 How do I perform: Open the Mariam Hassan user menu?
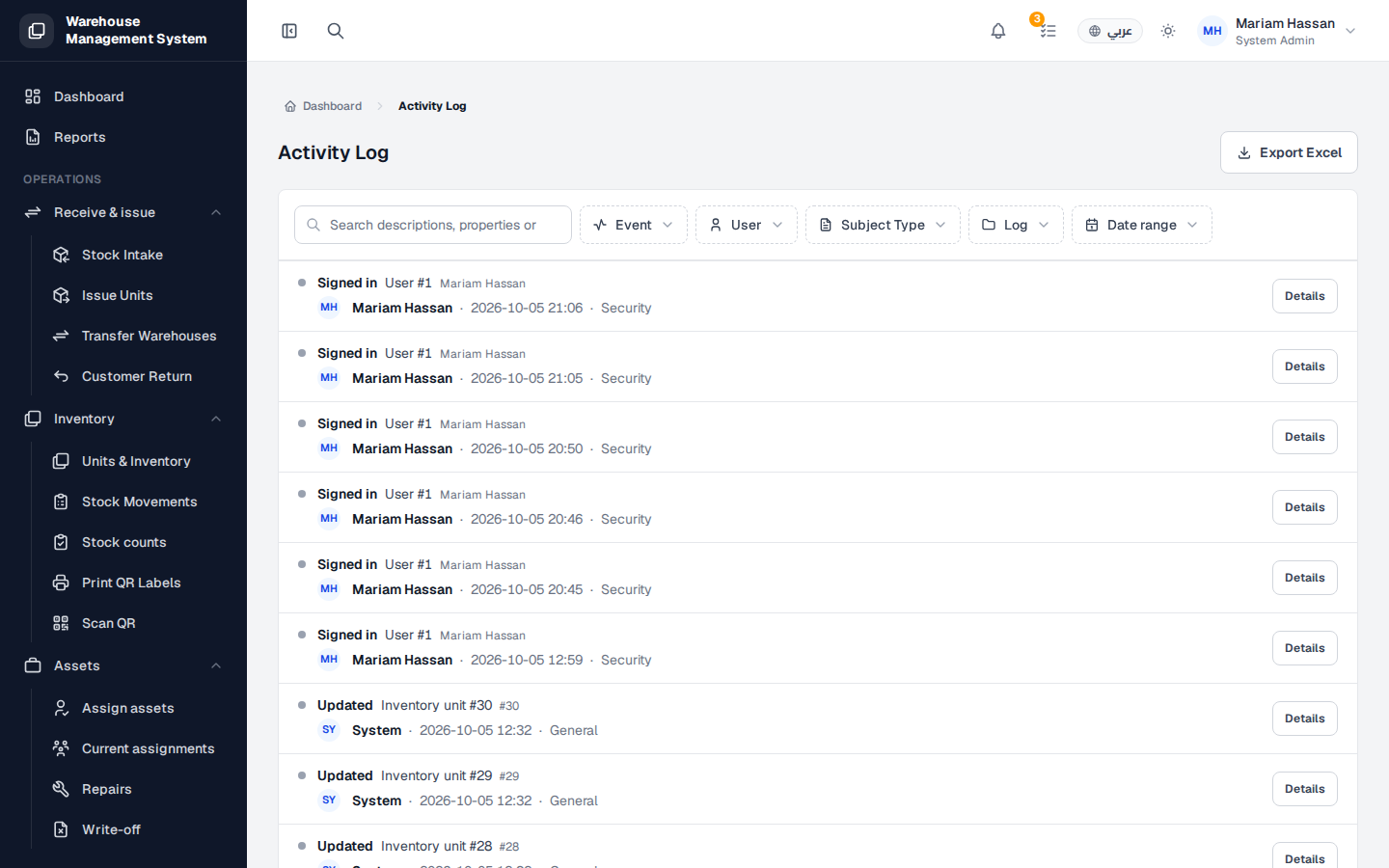point(1277,31)
